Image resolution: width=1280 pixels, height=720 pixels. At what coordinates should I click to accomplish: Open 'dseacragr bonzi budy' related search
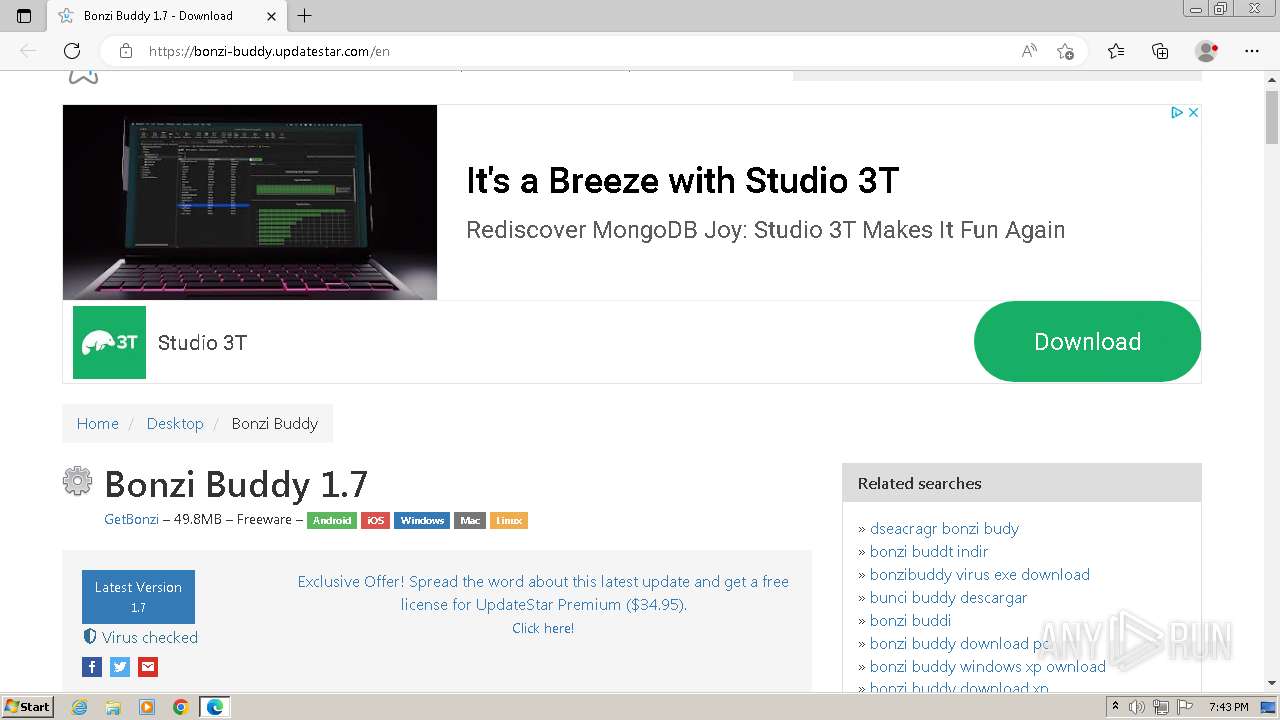tap(944, 528)
